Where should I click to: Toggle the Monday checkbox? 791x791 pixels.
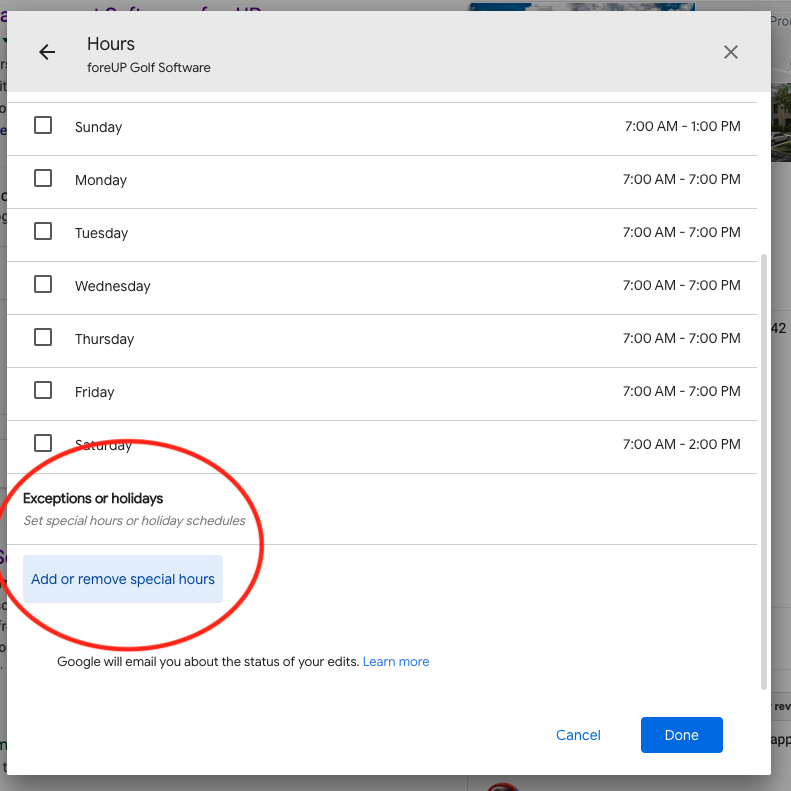click(x=43, y=178)
